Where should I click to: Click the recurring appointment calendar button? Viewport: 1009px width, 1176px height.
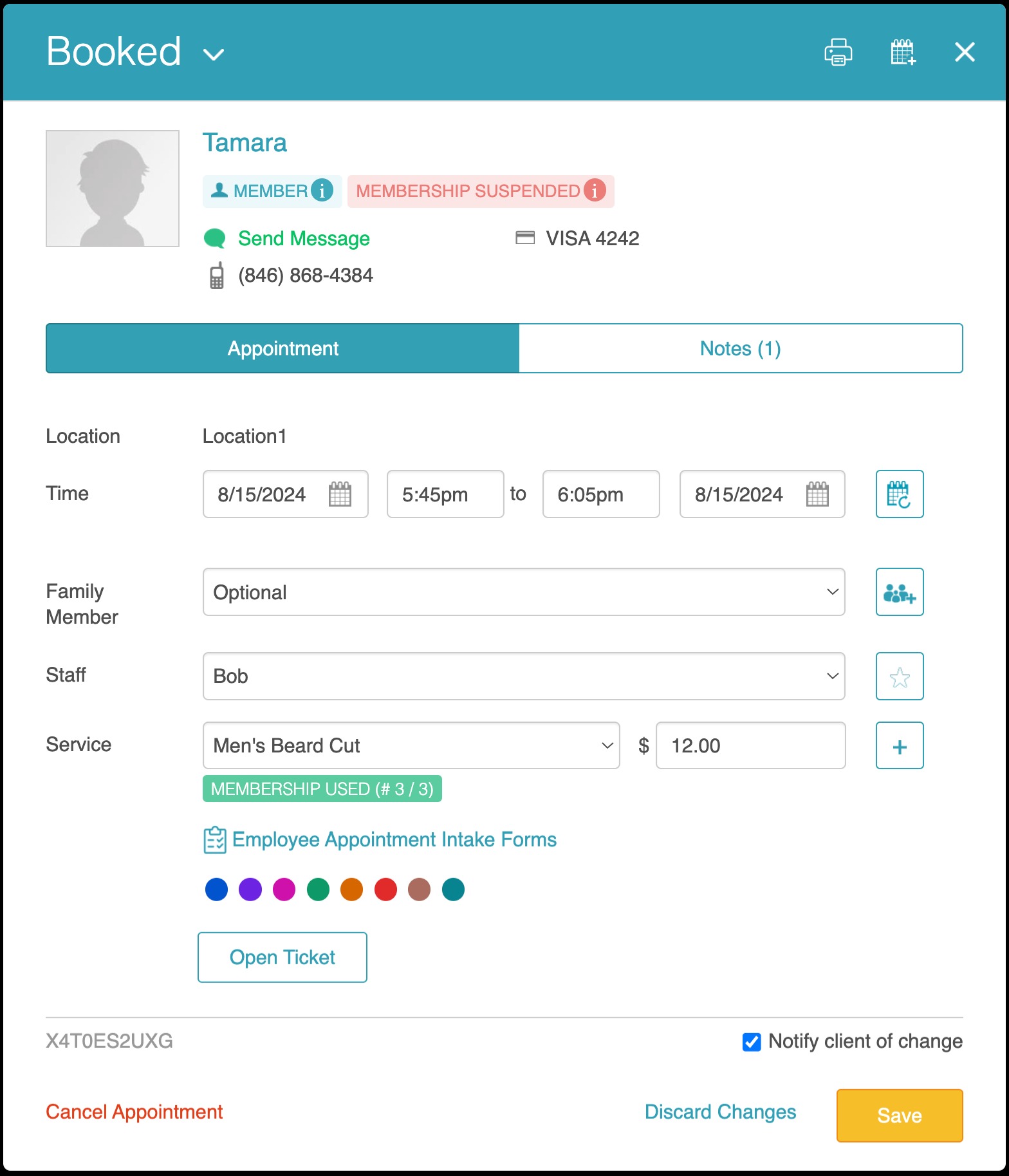pyautogui.click(x=900, y=494)
